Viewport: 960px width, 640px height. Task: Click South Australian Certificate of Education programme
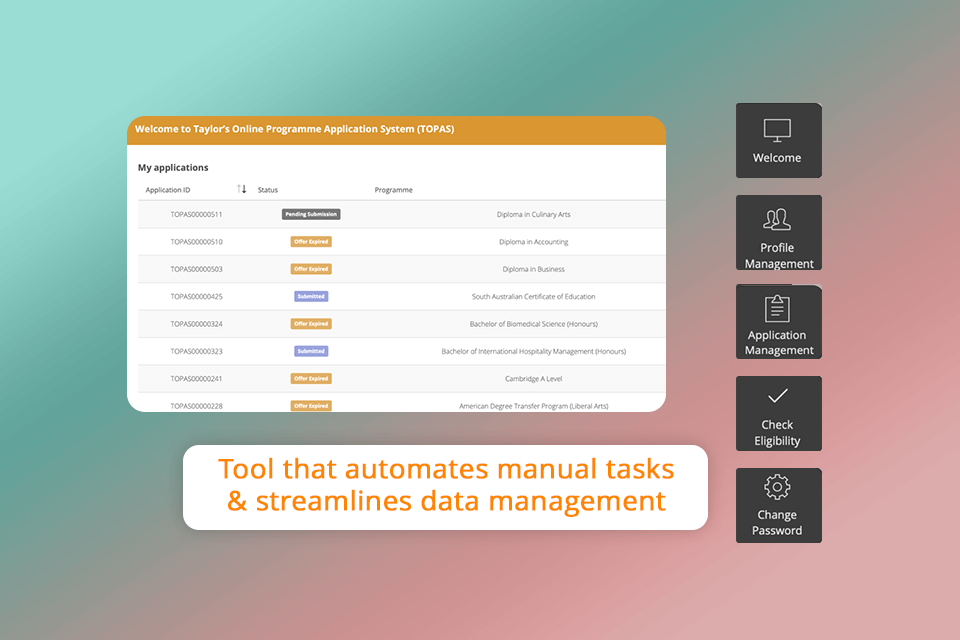coord(533,296)
